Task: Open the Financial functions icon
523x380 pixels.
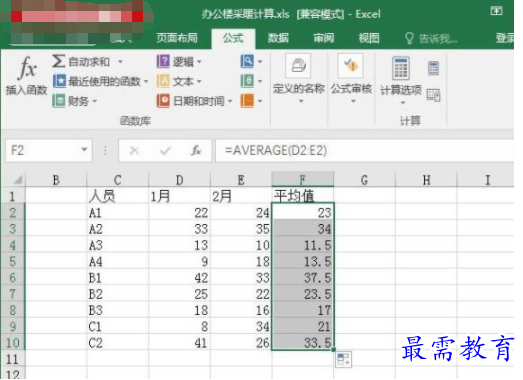Action: [59, 101]
